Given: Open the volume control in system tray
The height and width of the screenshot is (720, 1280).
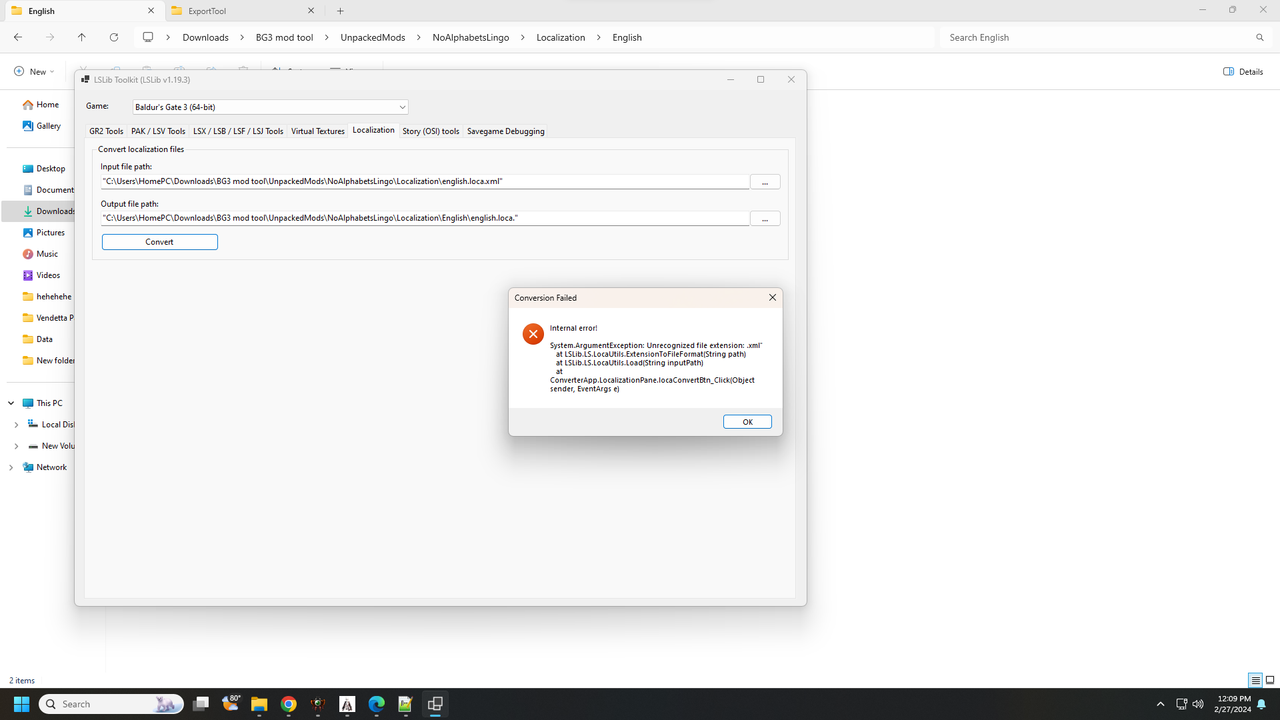Looking at the screenshot, I should pyautogui.click(x=1198, y=704).
